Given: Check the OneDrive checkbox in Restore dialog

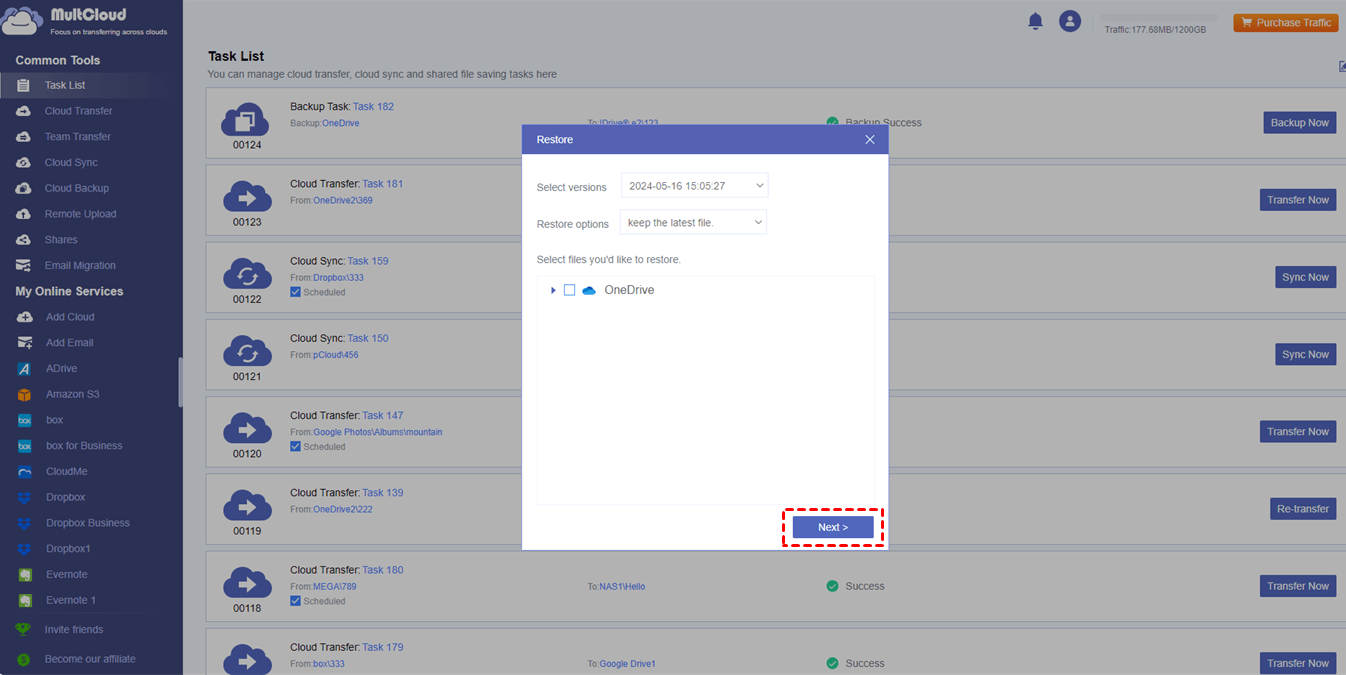Looking at the screenshot, I should pos(569,290).
